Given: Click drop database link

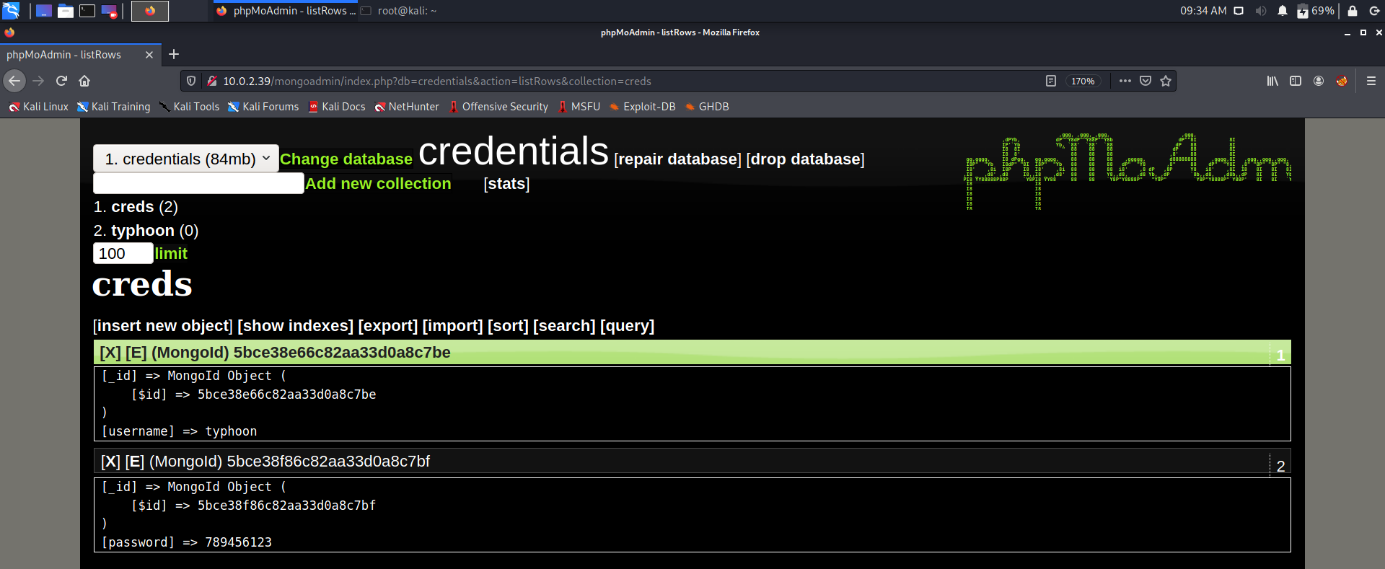Looking at the screenshot, I should [x=805, y=159].
